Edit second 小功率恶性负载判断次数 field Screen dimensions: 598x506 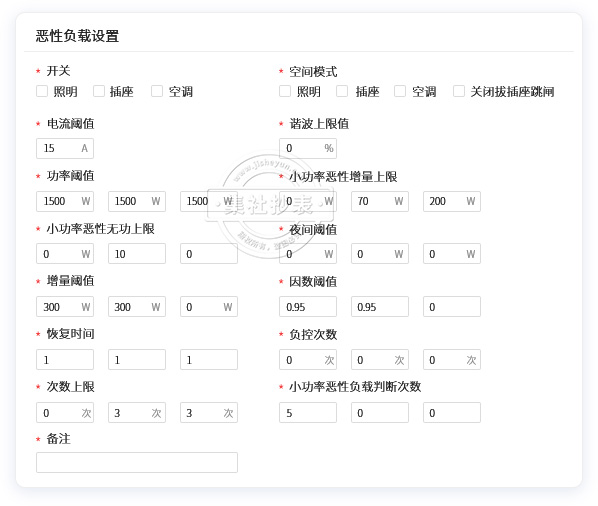coord(380,413)
